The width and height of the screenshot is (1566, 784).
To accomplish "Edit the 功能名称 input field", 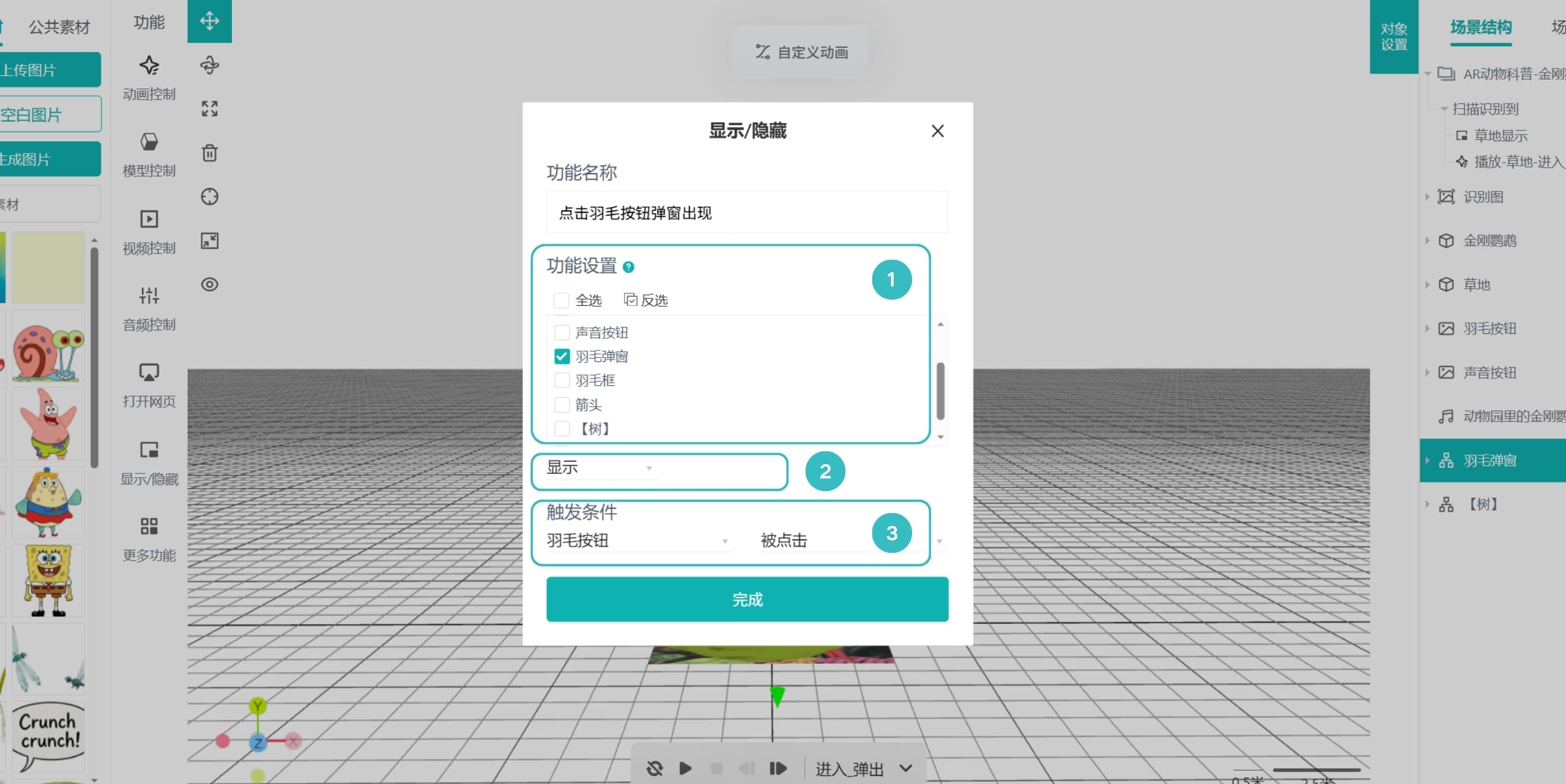I will 747,213.
